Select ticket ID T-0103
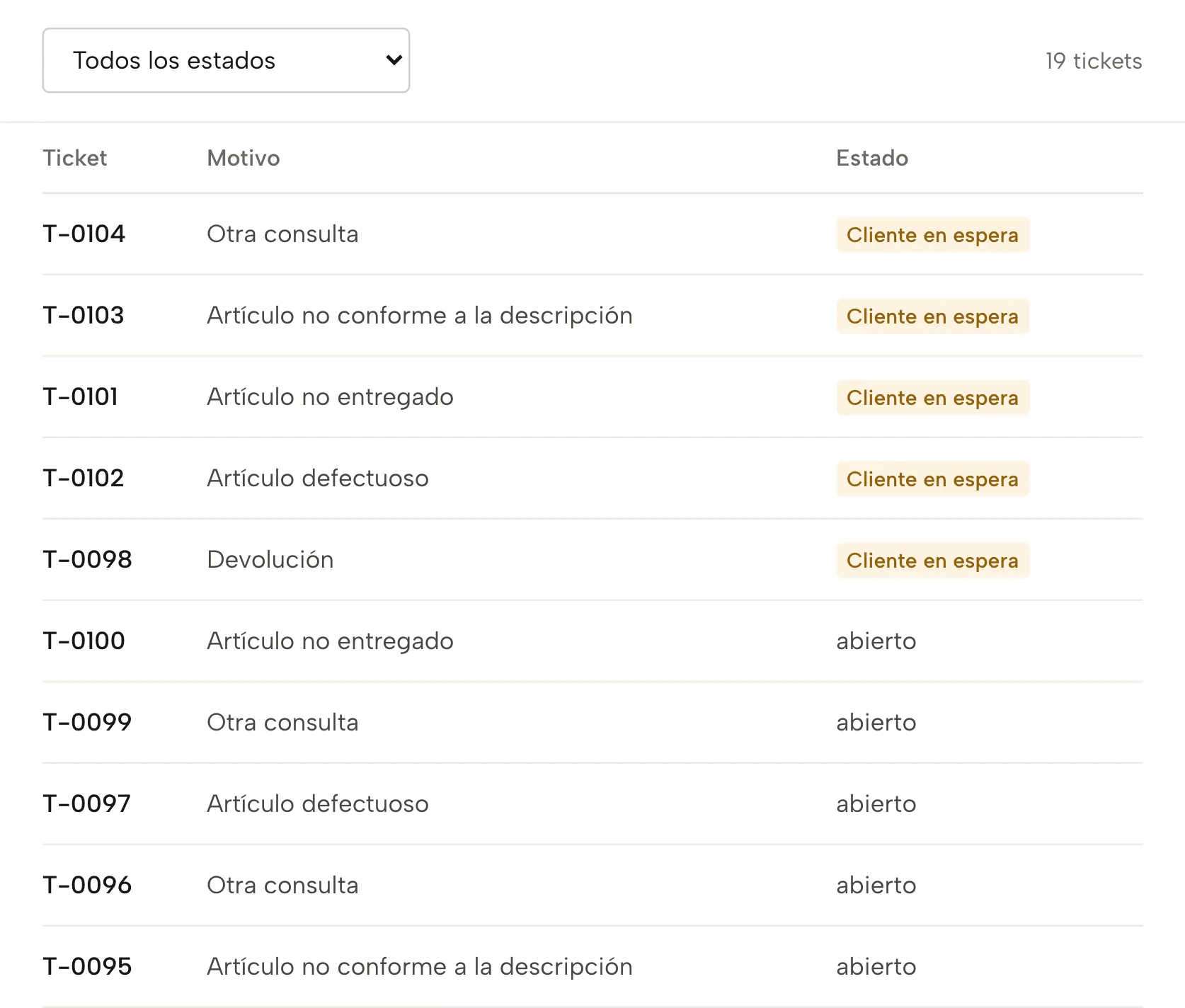Image resolution: width=1185 pixels, height=1008 pixels. (x=84, y=315)
